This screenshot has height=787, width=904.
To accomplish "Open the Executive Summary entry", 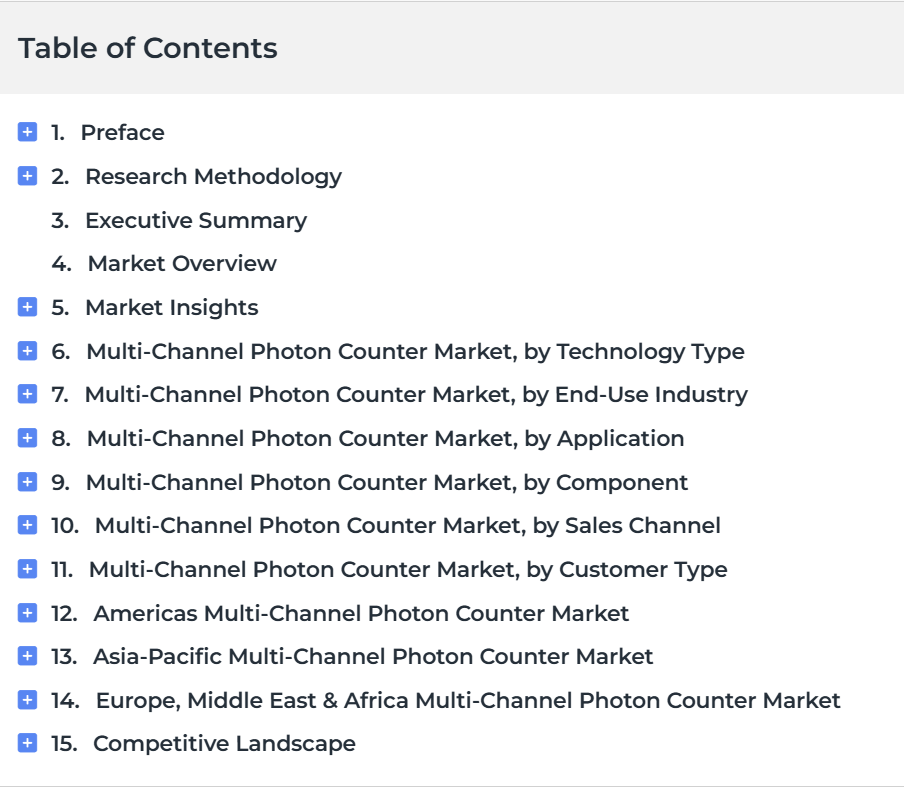I will point(196,221).
